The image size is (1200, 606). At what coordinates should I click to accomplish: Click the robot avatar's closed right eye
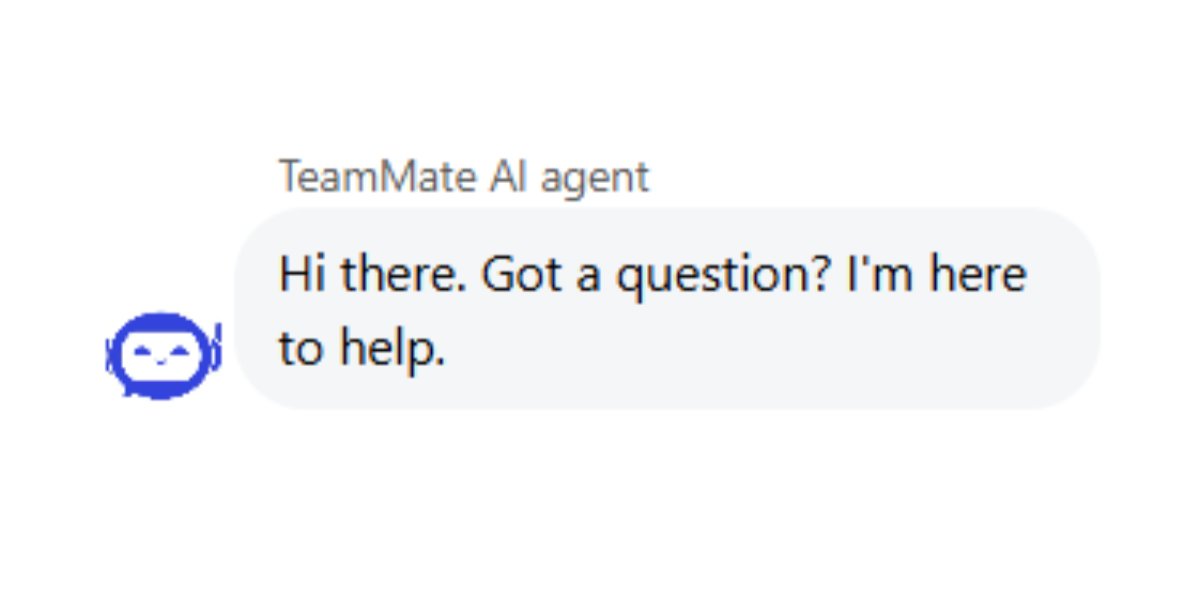click(181, 349)
